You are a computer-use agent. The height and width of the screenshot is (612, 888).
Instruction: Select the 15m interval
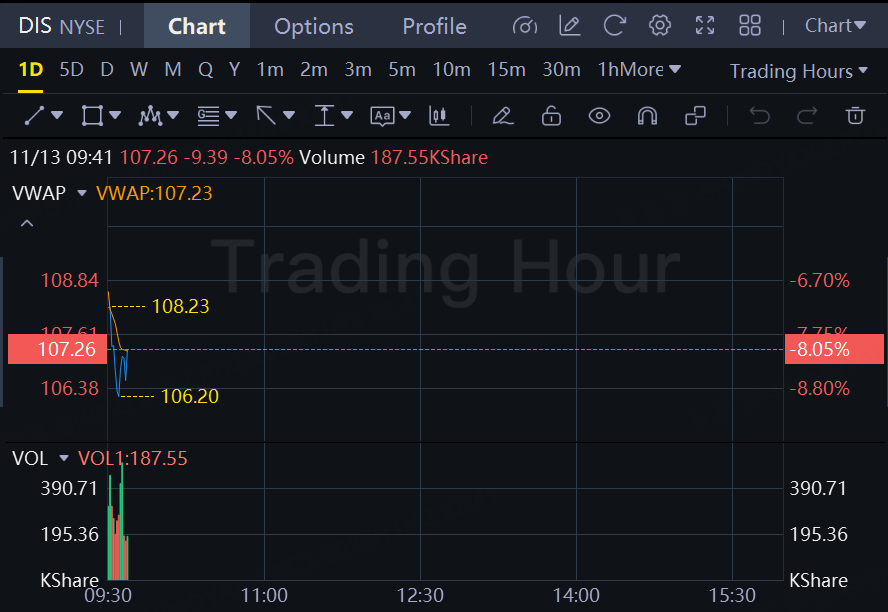point(506,70)
